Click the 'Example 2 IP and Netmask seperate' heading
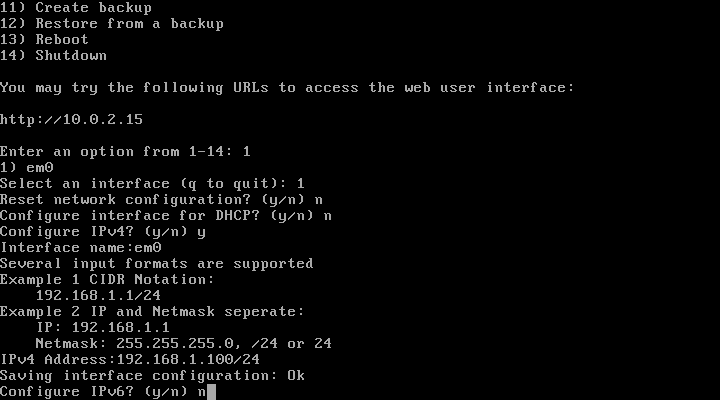Viewport: 720px width, 400px height. pos(152,311)
